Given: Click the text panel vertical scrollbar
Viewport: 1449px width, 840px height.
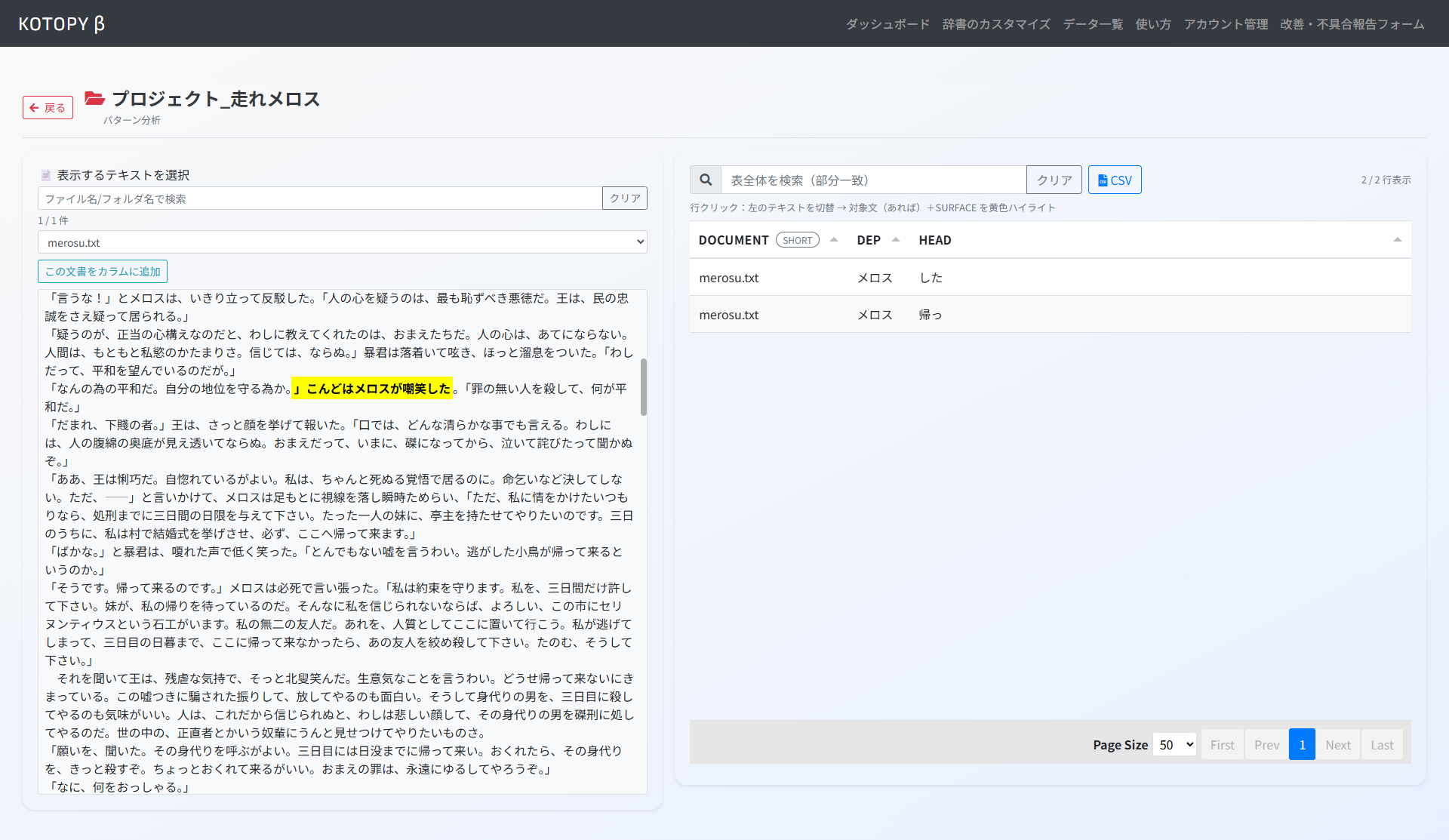Looking at the screenshot, I should 643,386.
